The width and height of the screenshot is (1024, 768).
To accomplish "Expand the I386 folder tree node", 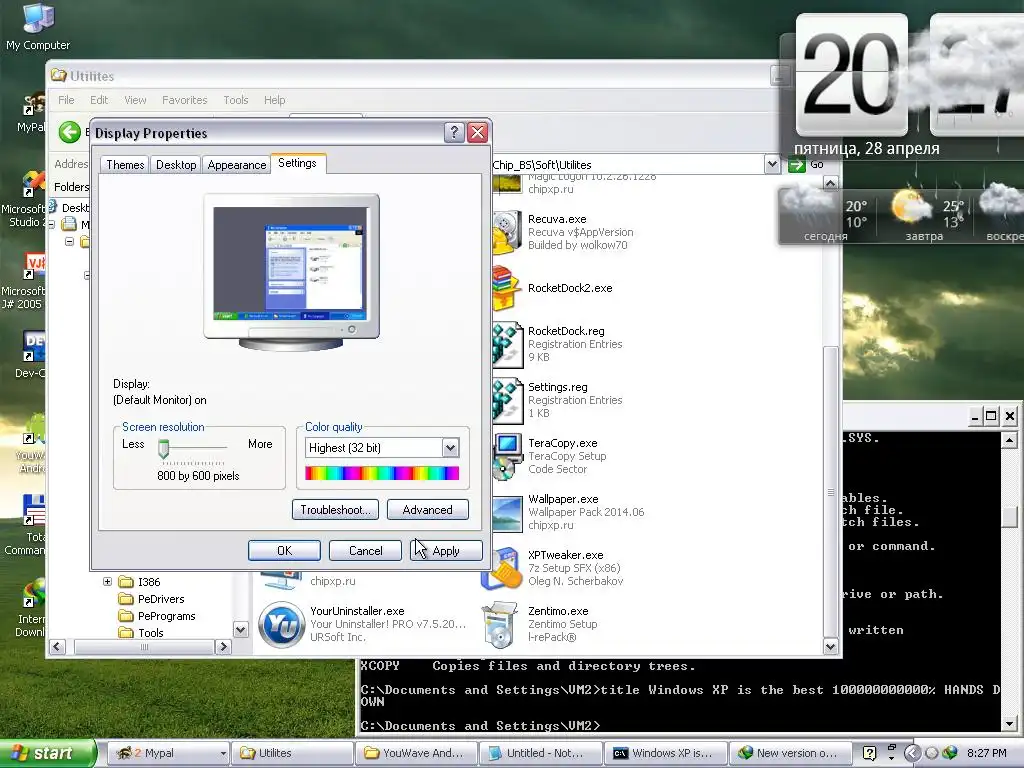I will click(x=108, y=581).
